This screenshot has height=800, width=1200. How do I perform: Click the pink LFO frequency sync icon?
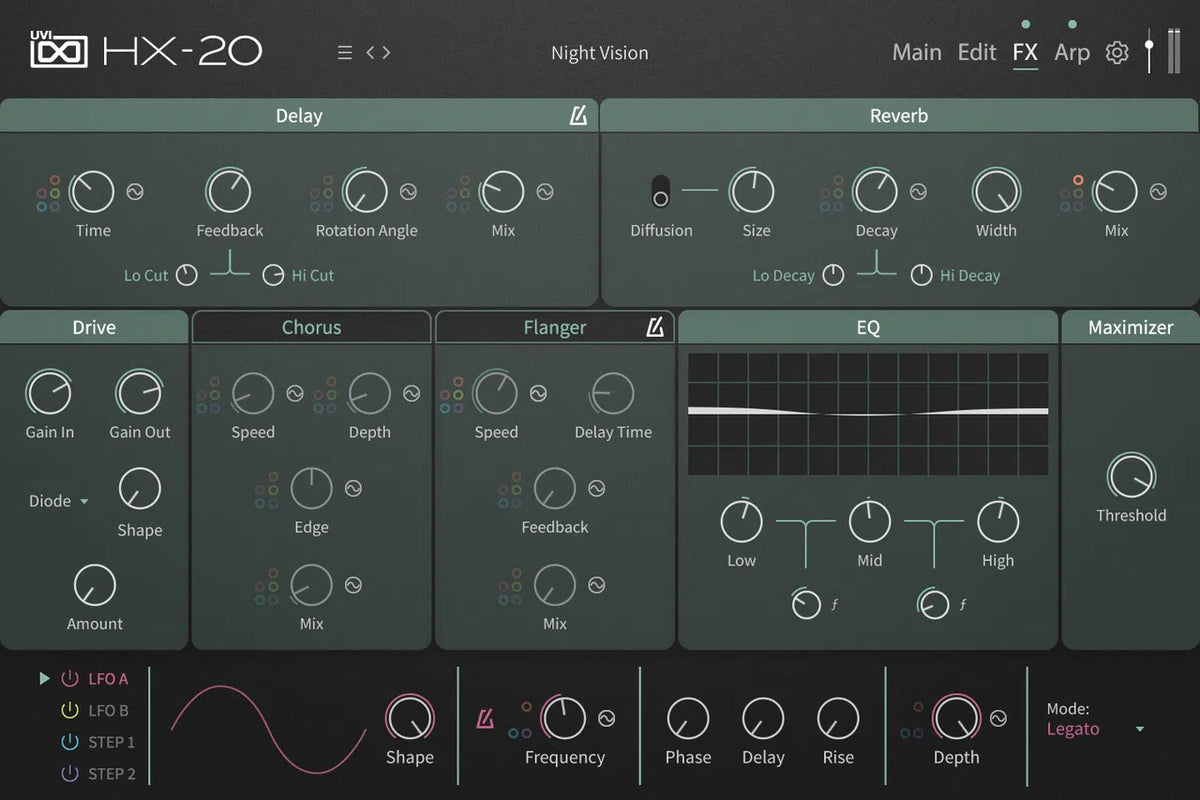[486, 718]
